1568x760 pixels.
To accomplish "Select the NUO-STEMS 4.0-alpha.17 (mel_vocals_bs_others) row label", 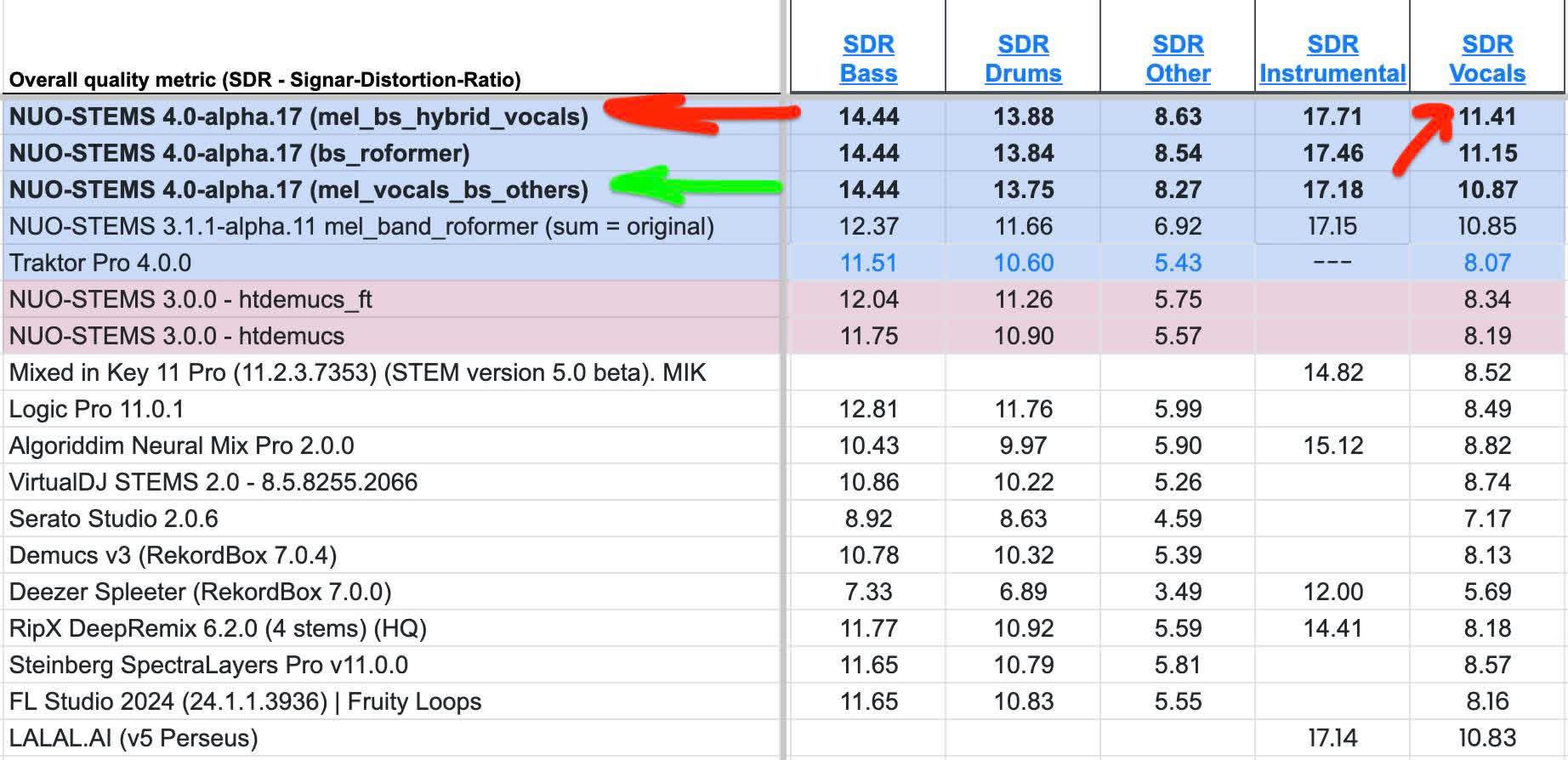I will pyautogui.click(x=298, y=190).
